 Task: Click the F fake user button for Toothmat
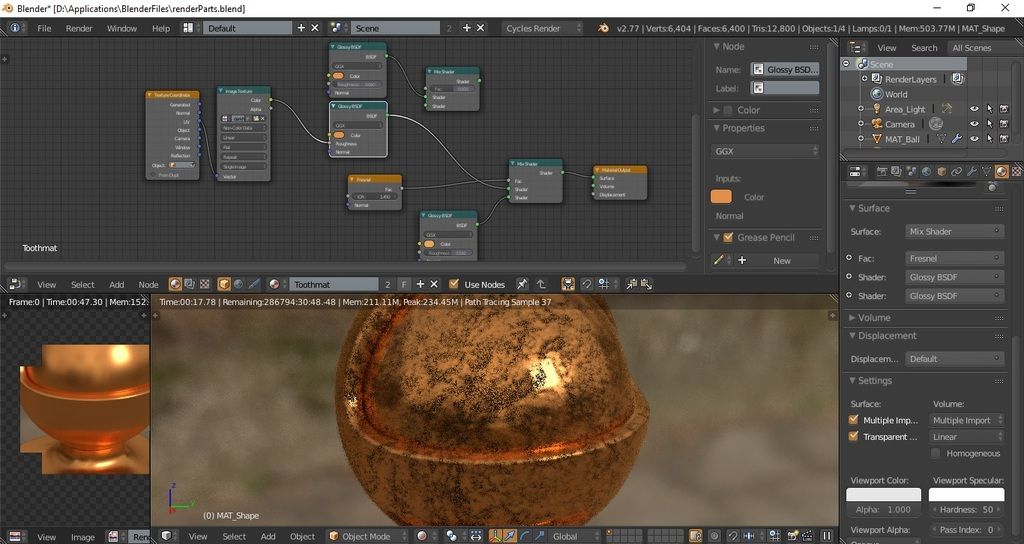point(404,284)
